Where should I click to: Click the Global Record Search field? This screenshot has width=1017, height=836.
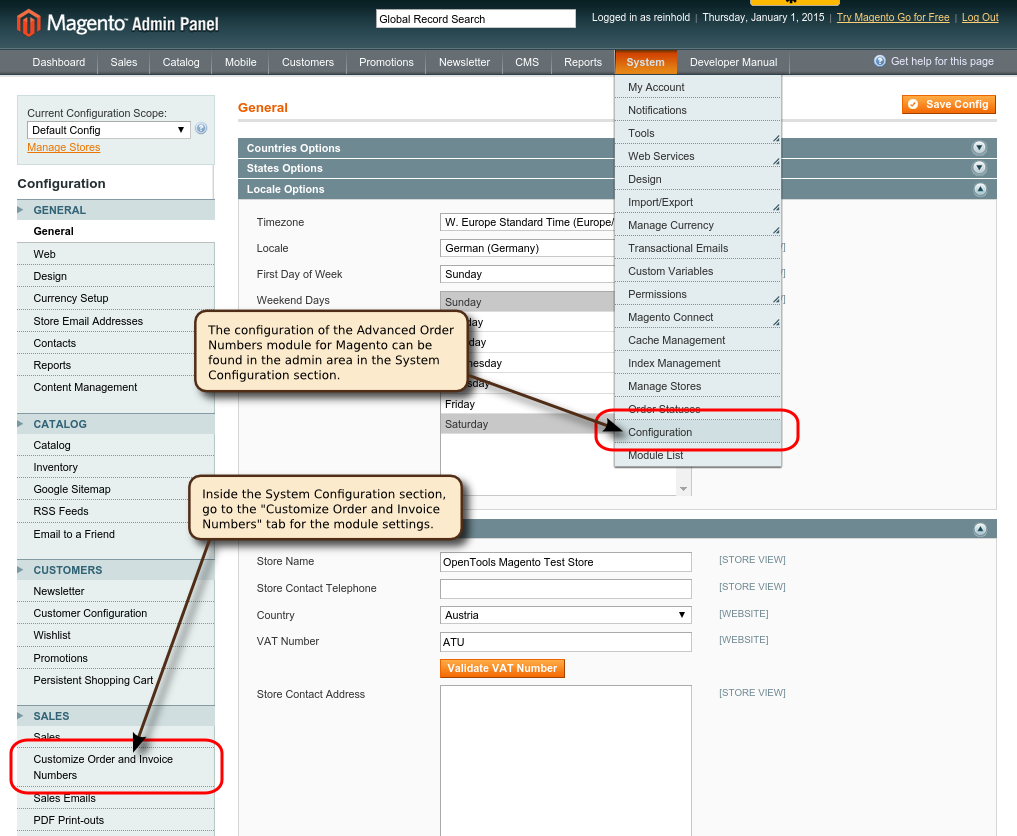475,19
